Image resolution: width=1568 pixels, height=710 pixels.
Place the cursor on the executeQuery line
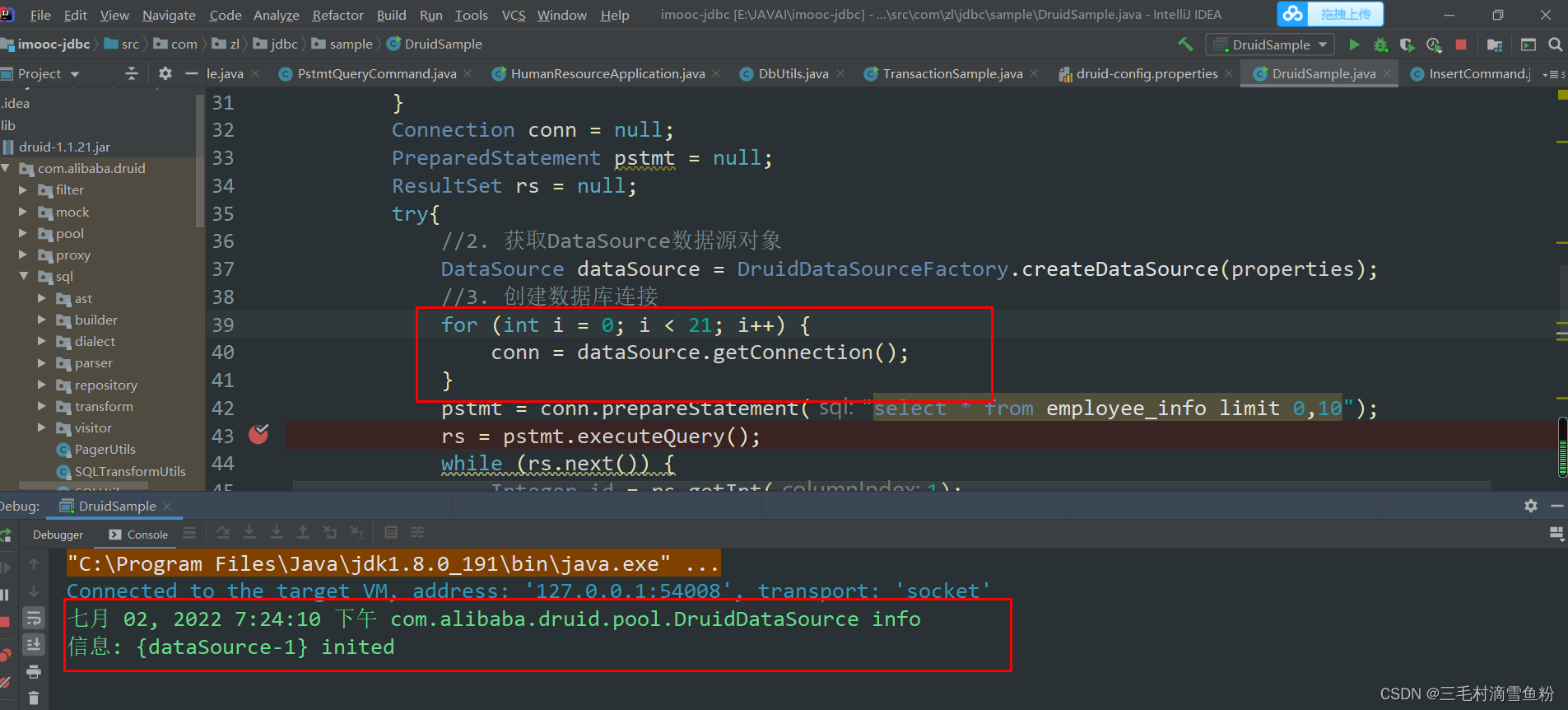click(x=601, y=436)
